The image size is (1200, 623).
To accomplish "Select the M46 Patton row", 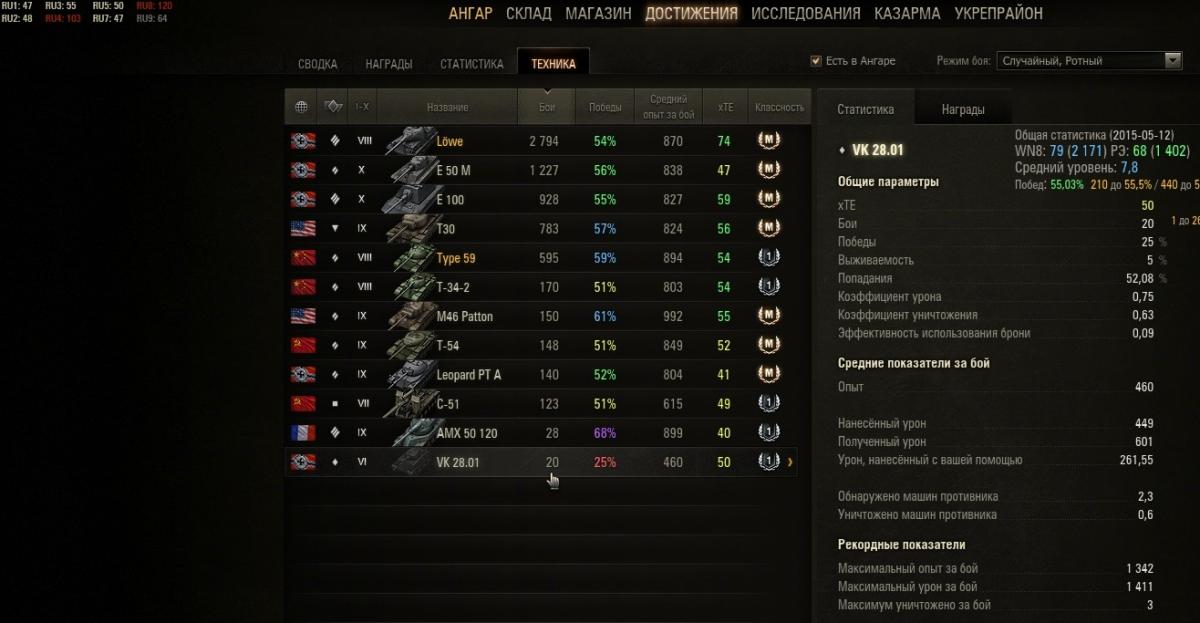I will coord(540,316).
